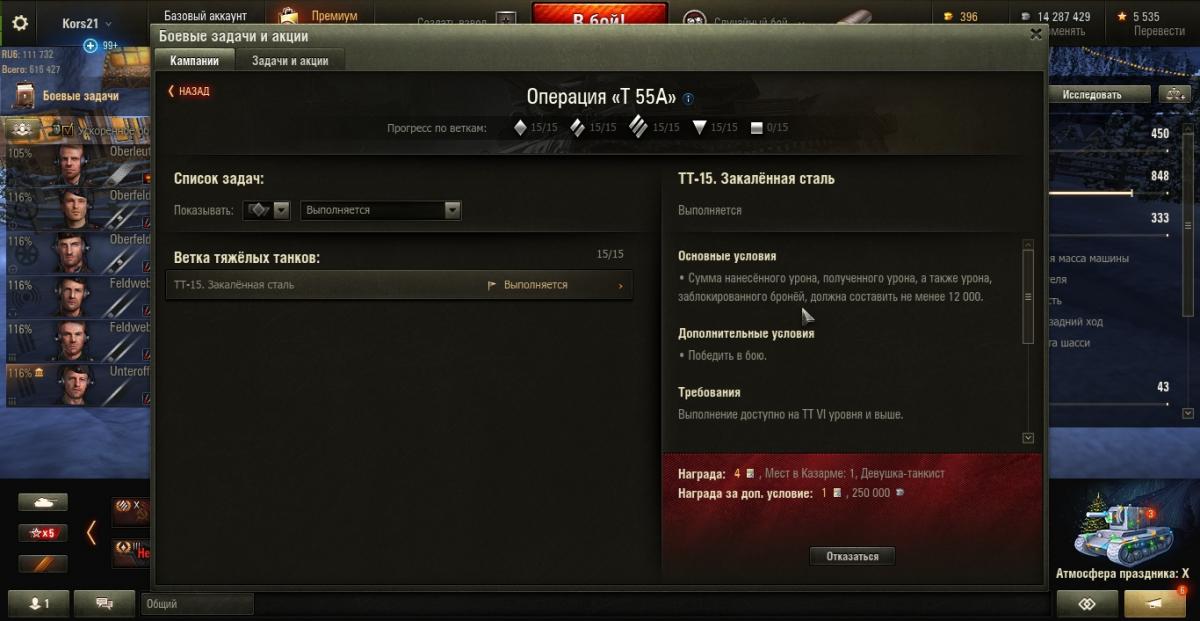1200x621 pixels.
Task: Switch to «Задачи и акции» tab
Action: pyautogui.click(x=290, y=61)
